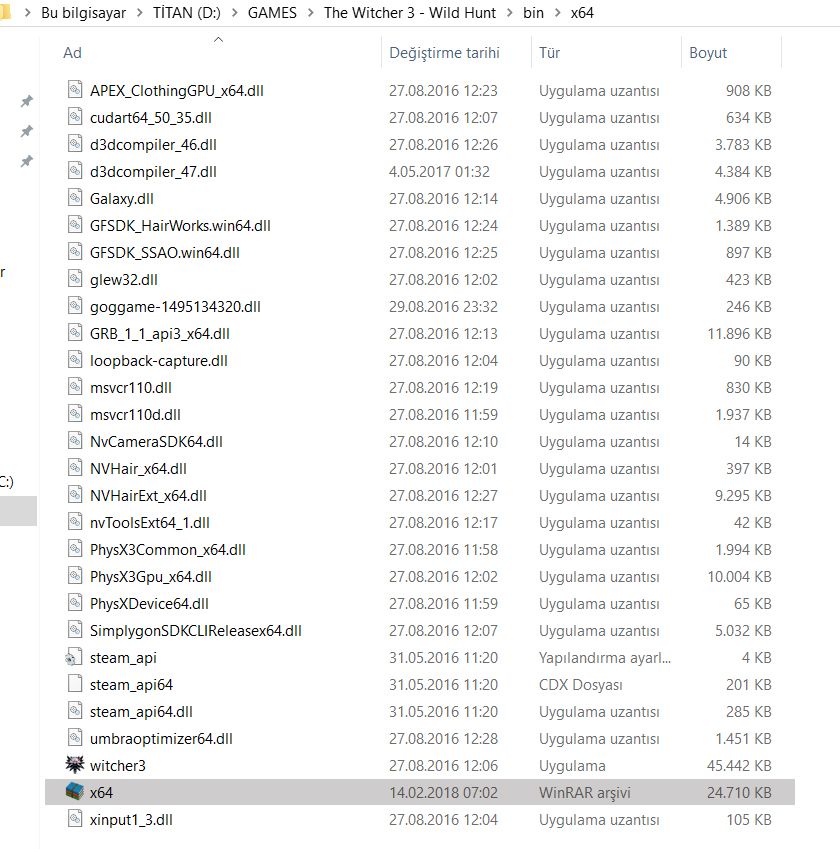Click the d3dcompiler_47.dll file icon
The width and height of the screenshot is (840, 849).
click(x=75, y=171)
